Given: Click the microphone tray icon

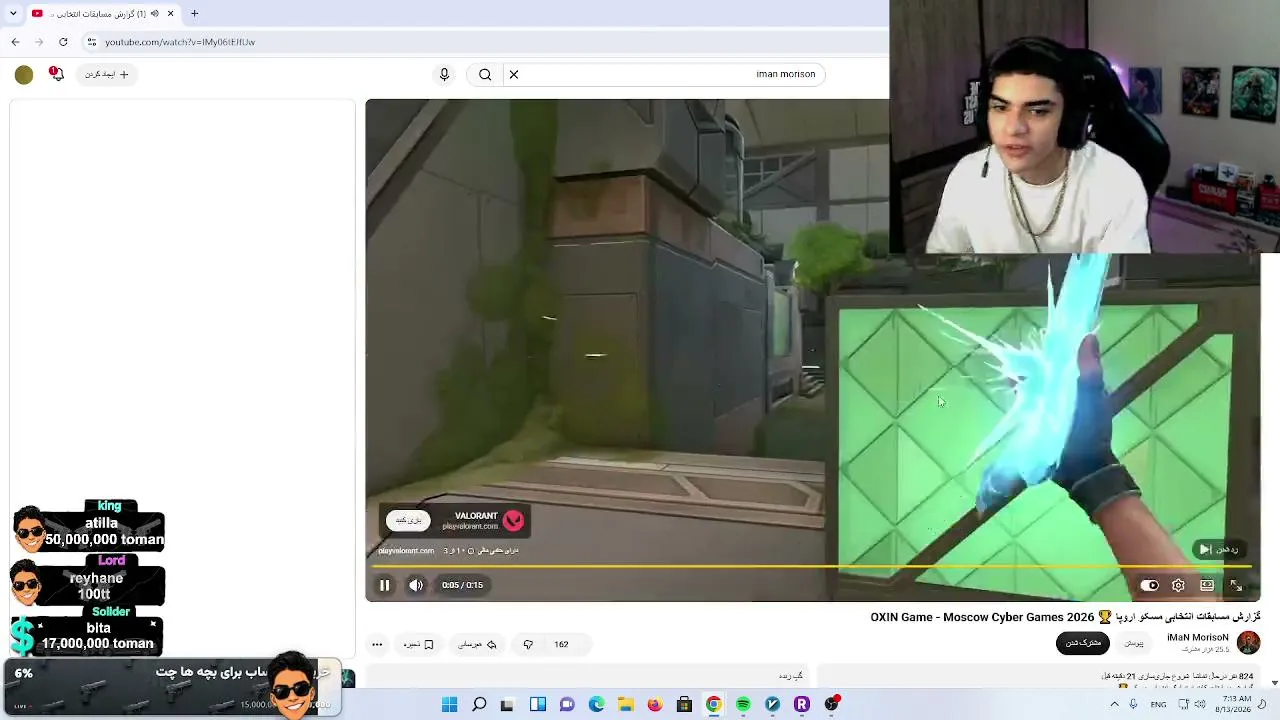Looking at the screenshot, I should [1133, 705].
